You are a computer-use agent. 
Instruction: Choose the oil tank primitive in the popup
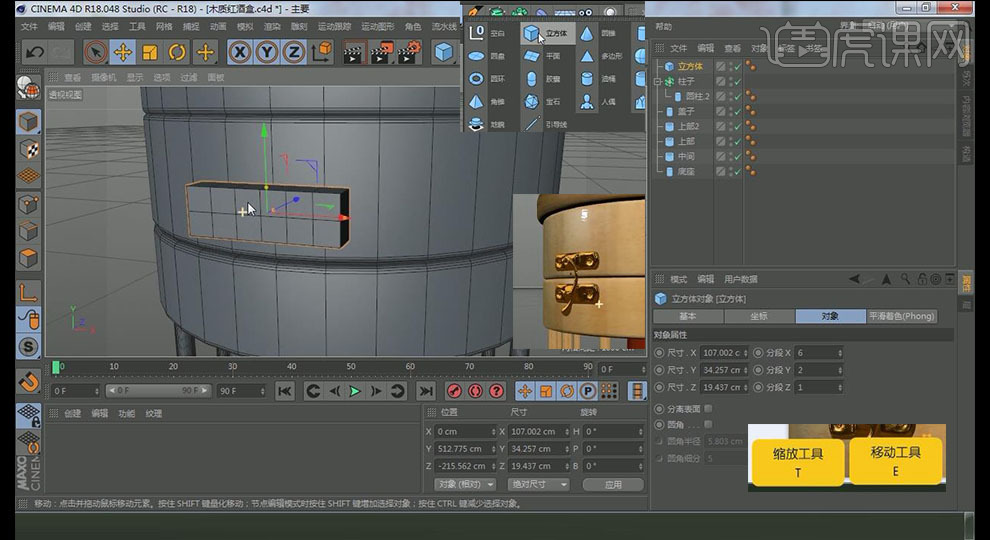(599, 79)
